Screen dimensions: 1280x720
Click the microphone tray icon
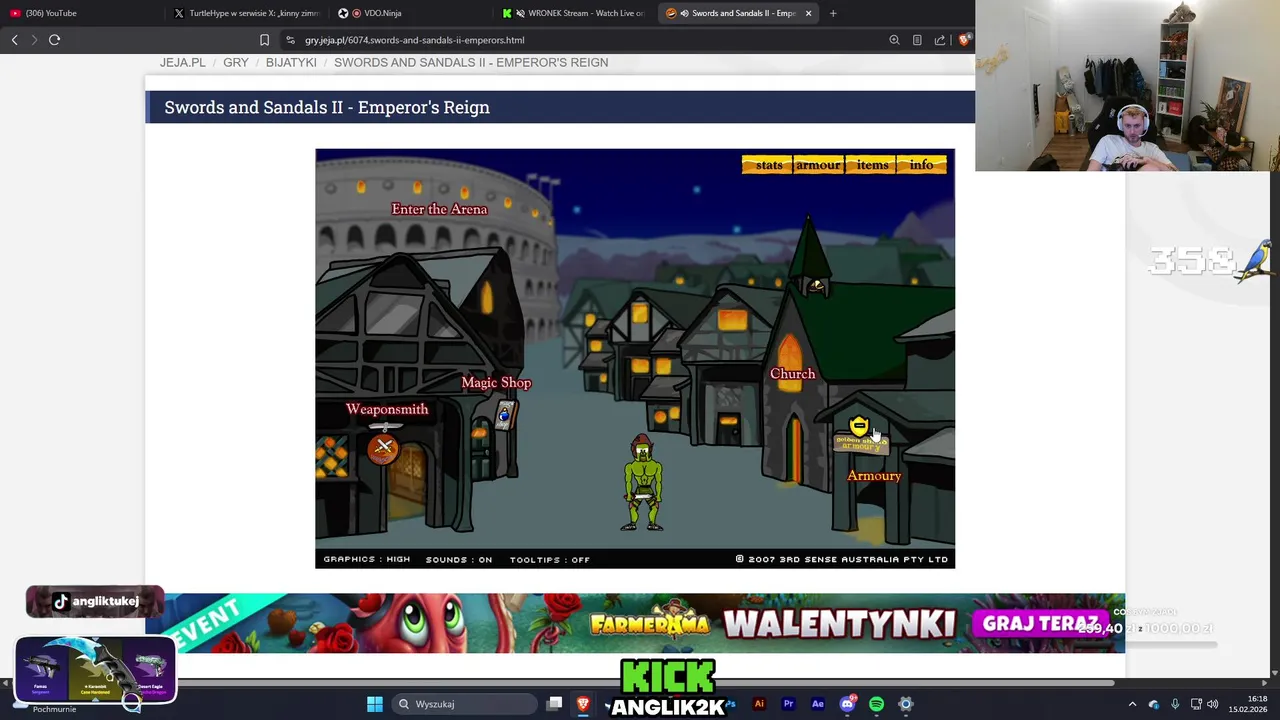point(1175,704)
